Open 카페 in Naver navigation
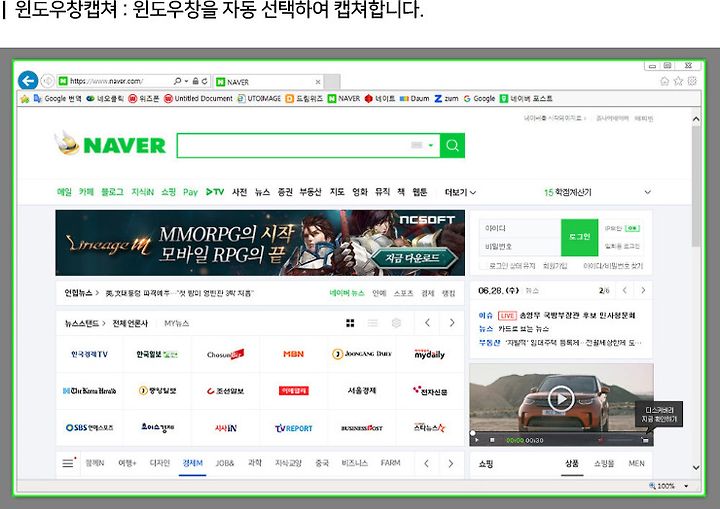The image size is (720, 509). point(86,192)
